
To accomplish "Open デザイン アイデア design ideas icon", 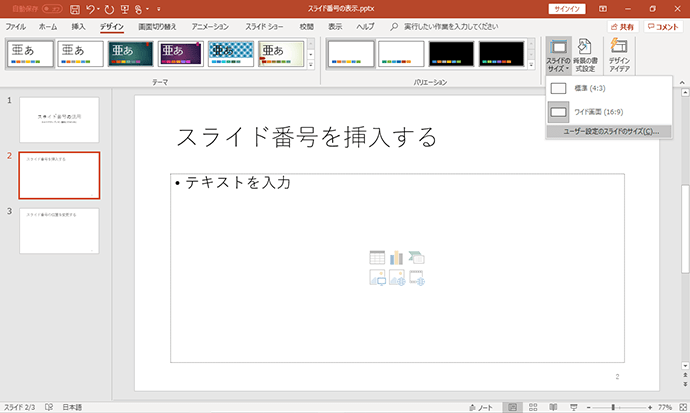I will 619,55.
